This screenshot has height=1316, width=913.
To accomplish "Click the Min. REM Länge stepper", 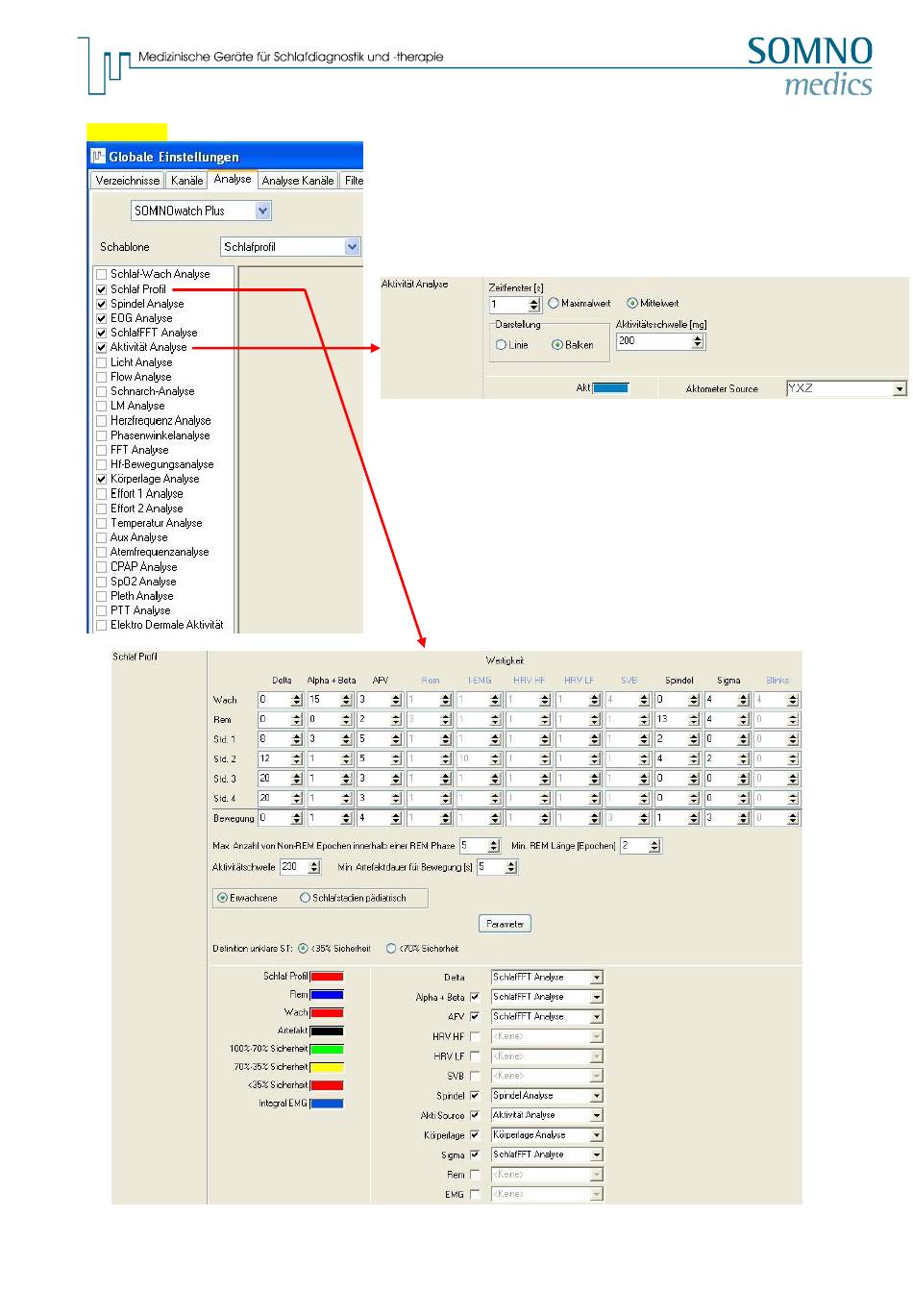I will point(654,846).
